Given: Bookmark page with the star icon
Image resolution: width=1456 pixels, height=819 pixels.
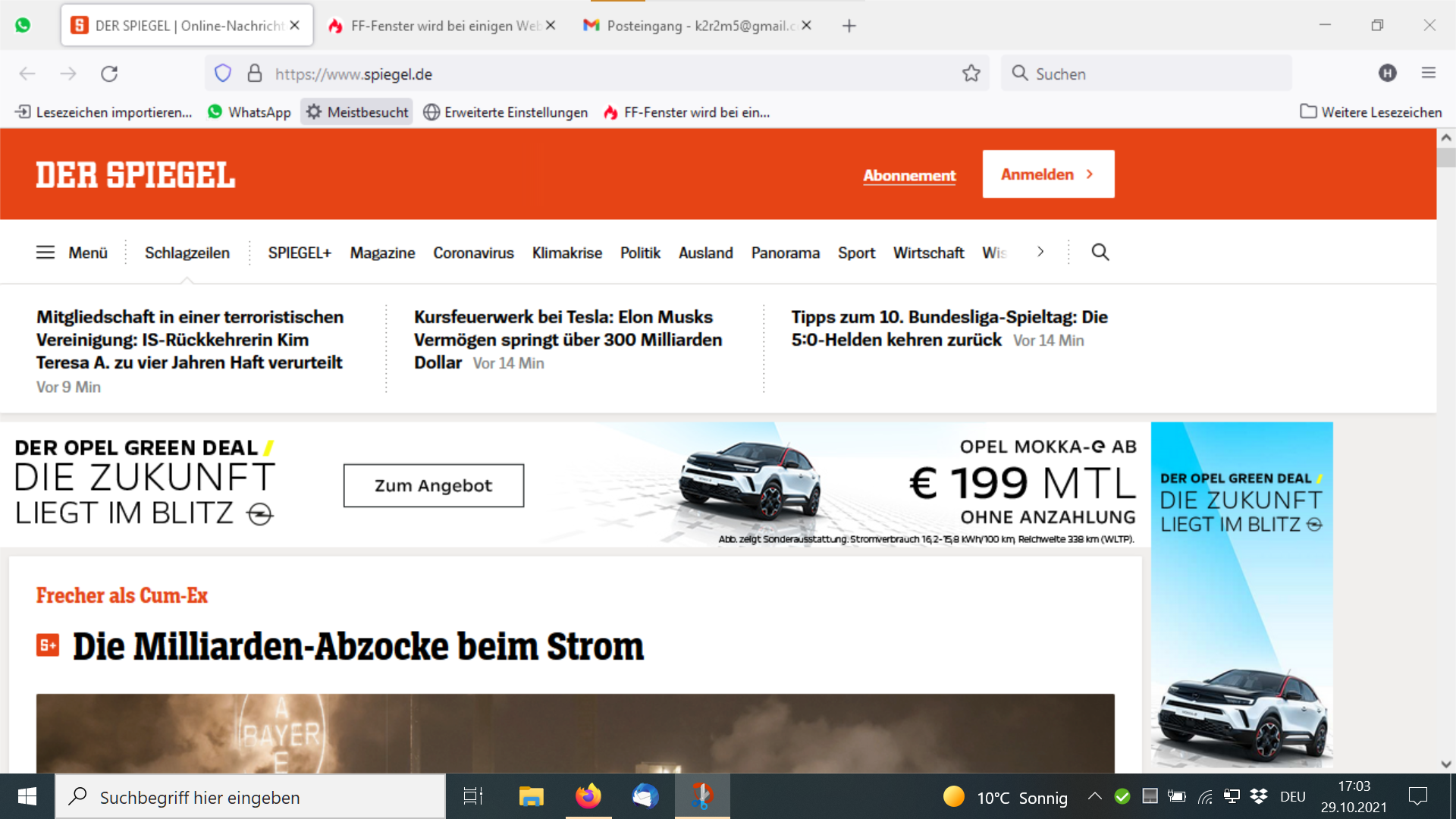Looking at the screenshot, I should point(971,74).
